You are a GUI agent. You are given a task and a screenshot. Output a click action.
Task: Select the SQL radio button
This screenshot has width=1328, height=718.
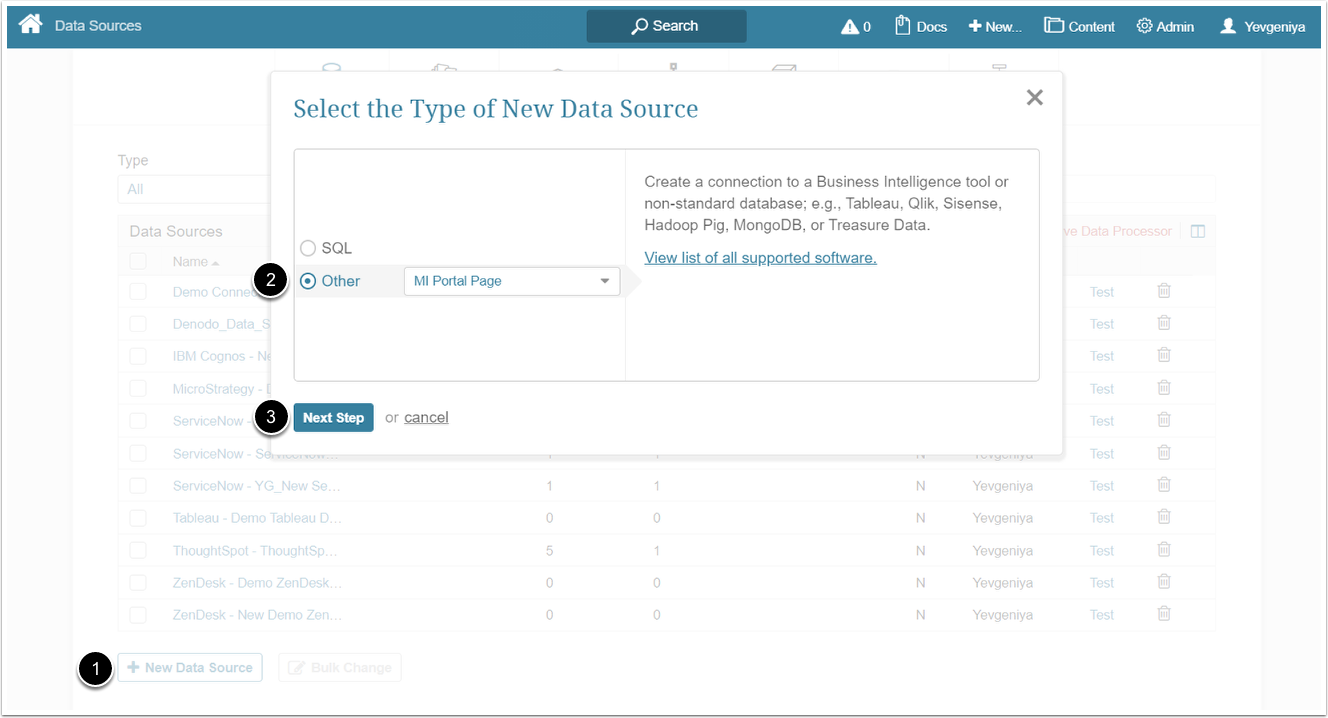(308, 248)
